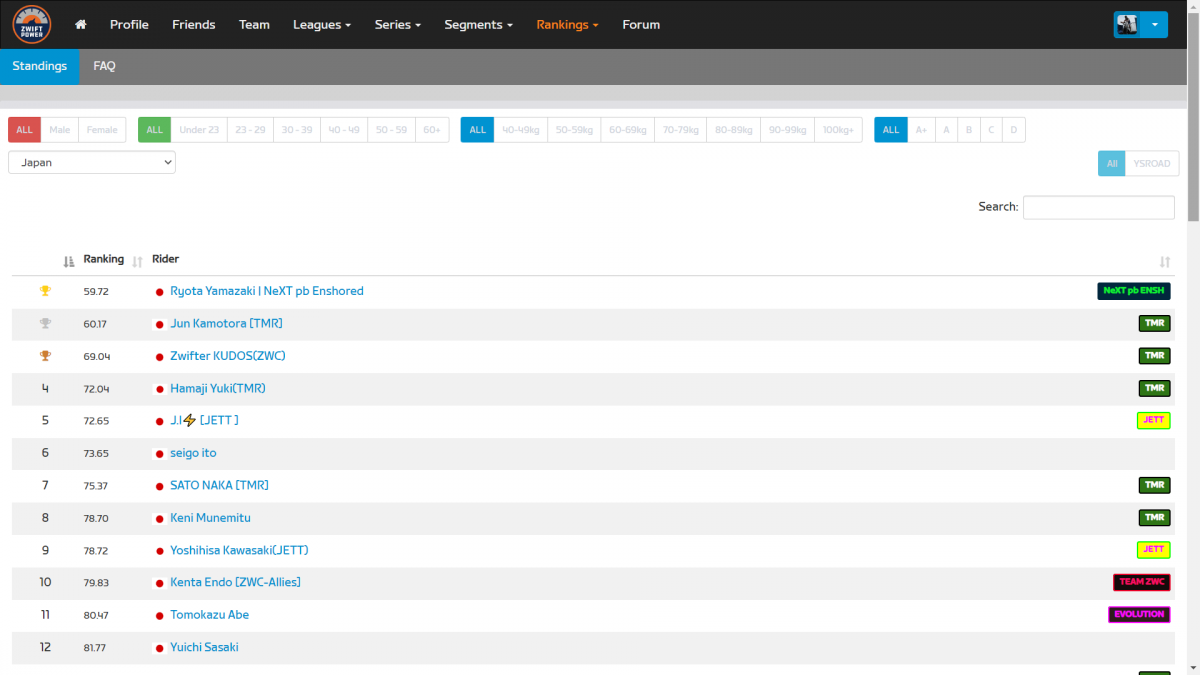This screenshot has width=1200, height=675.
Task: Go to the Profile page
Action: [129, 25]
